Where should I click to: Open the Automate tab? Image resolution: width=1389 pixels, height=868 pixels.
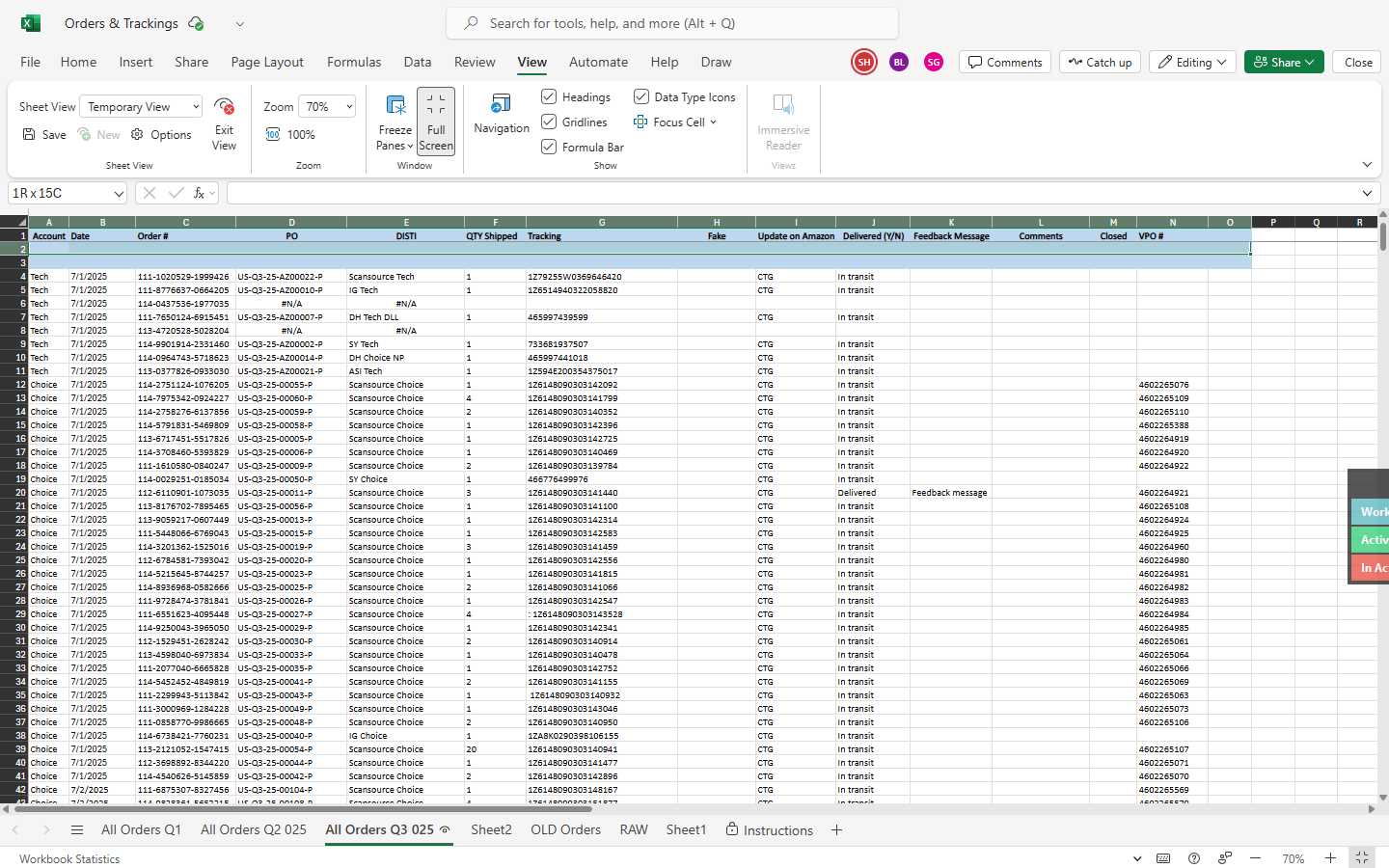[x=598, y=62]
